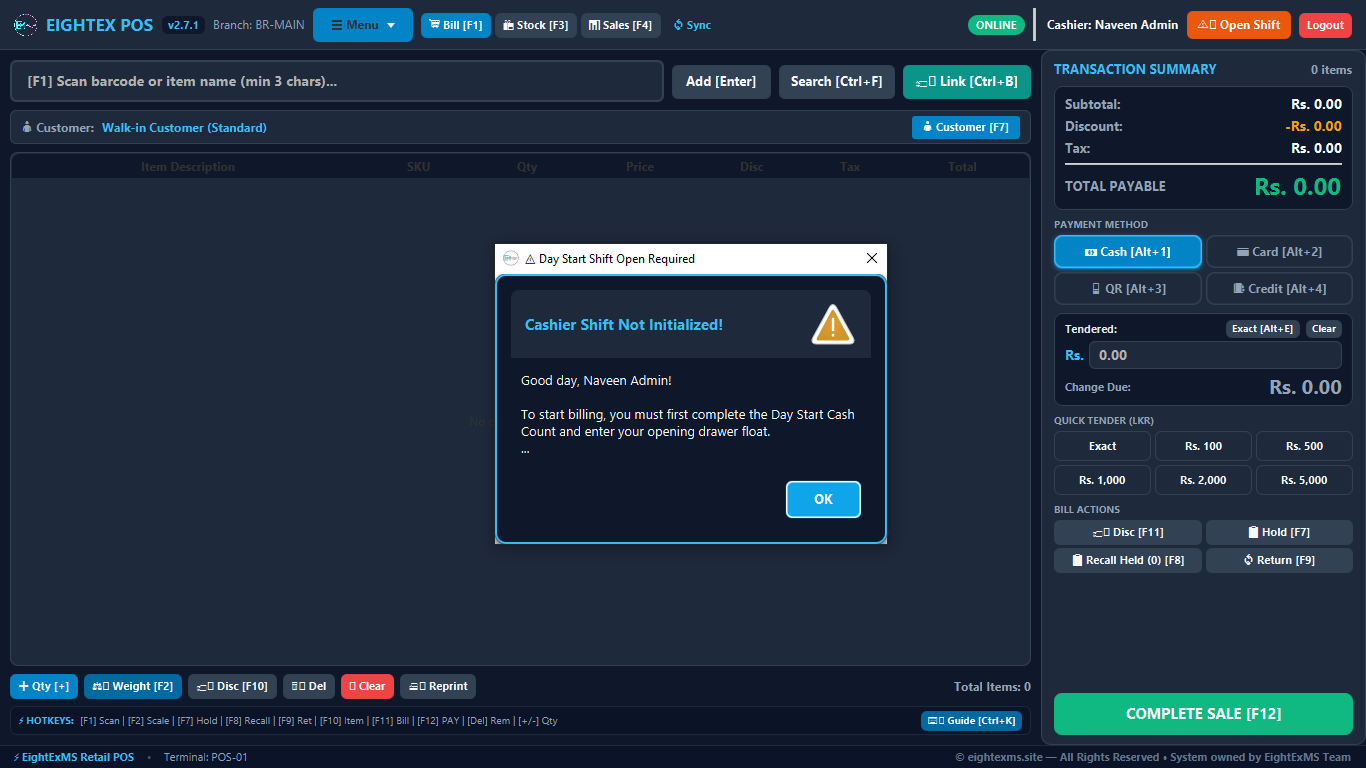Open the Sales [F4] view
The image size is (1366, 768).
click(621, 25)
